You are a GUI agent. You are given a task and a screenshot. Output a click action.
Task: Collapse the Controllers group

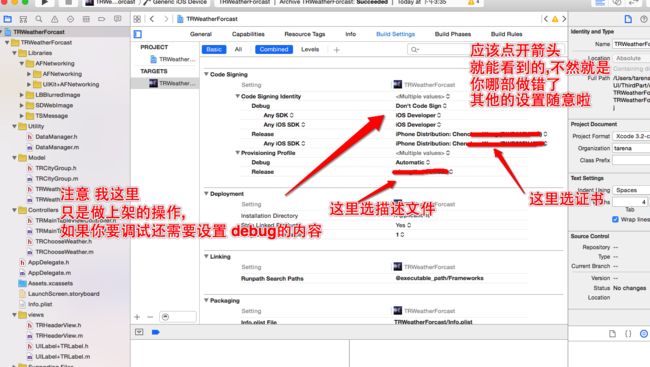pos(15,210)
